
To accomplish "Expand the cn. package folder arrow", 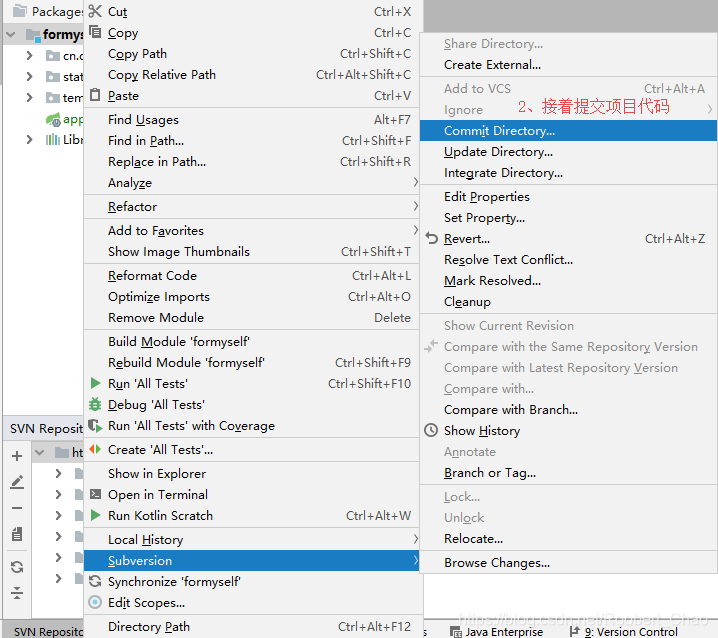I will click(30, 55).
